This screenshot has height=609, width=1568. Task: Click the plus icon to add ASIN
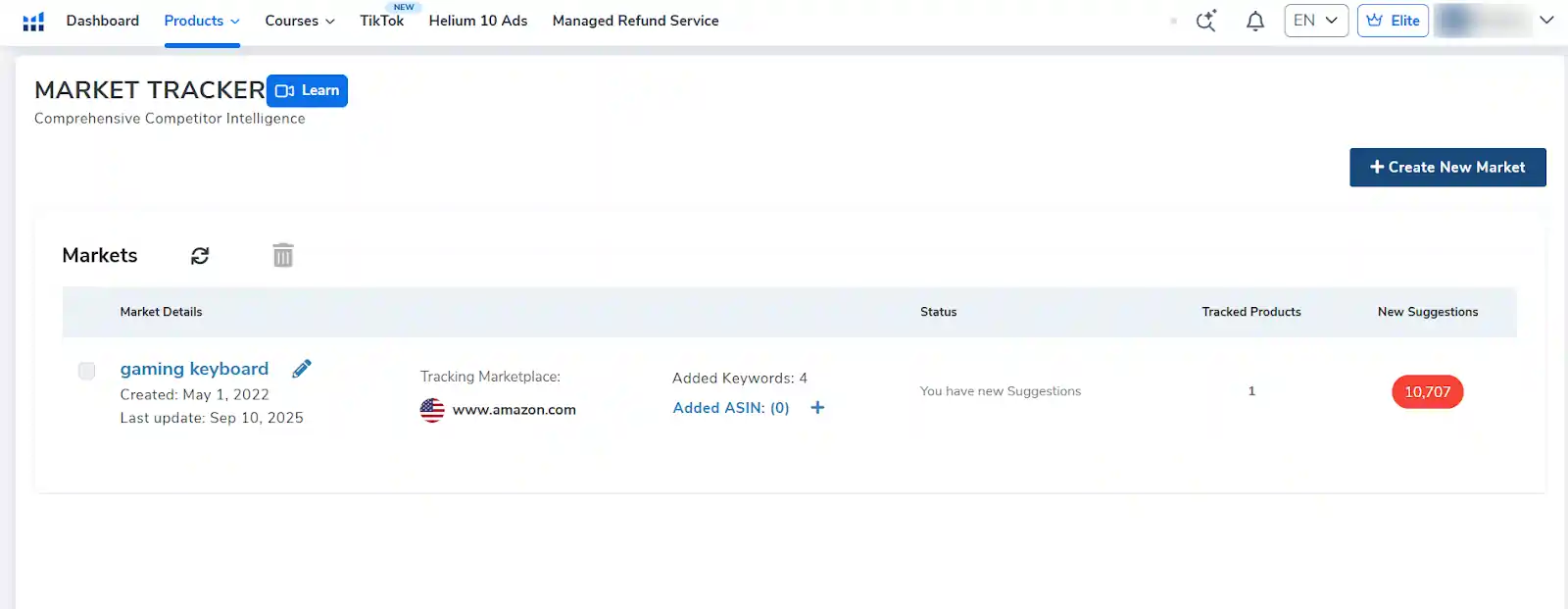tap(817, 408)
